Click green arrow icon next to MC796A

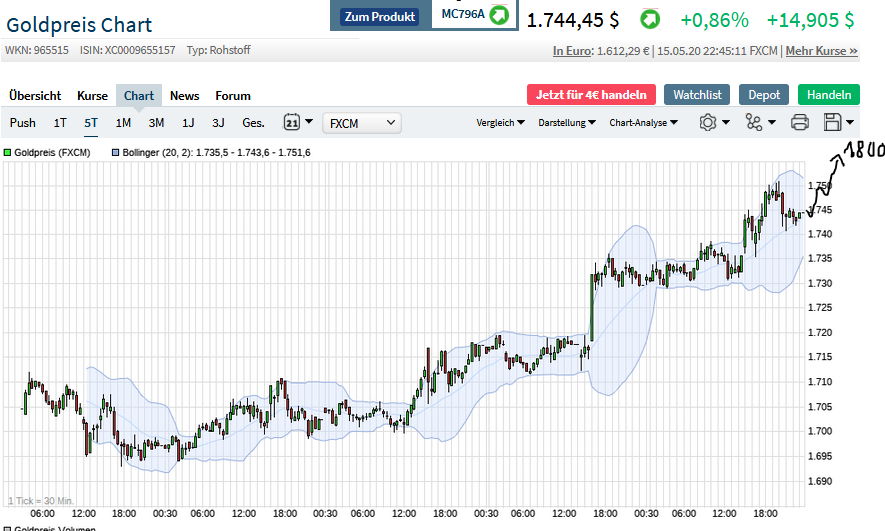498,14
